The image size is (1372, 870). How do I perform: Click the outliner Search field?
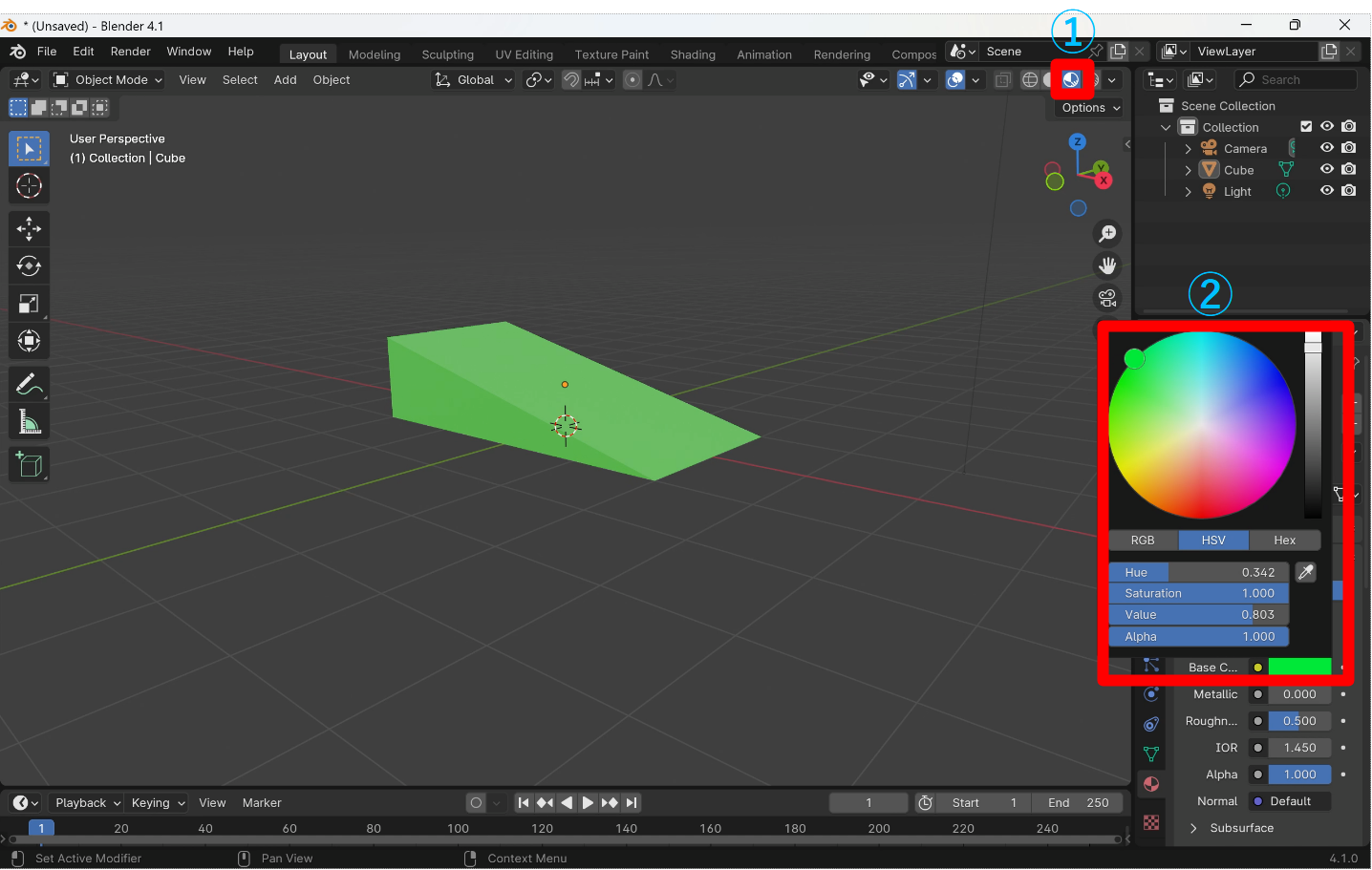pyautogui.click(x=1296, y=80)
